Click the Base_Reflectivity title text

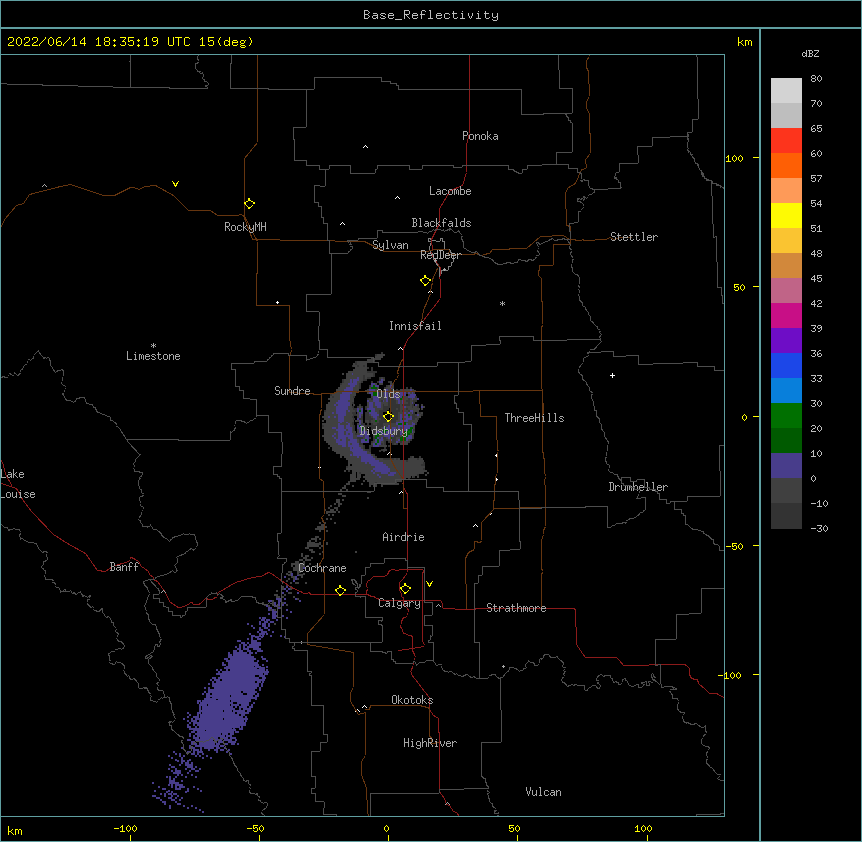431,15
